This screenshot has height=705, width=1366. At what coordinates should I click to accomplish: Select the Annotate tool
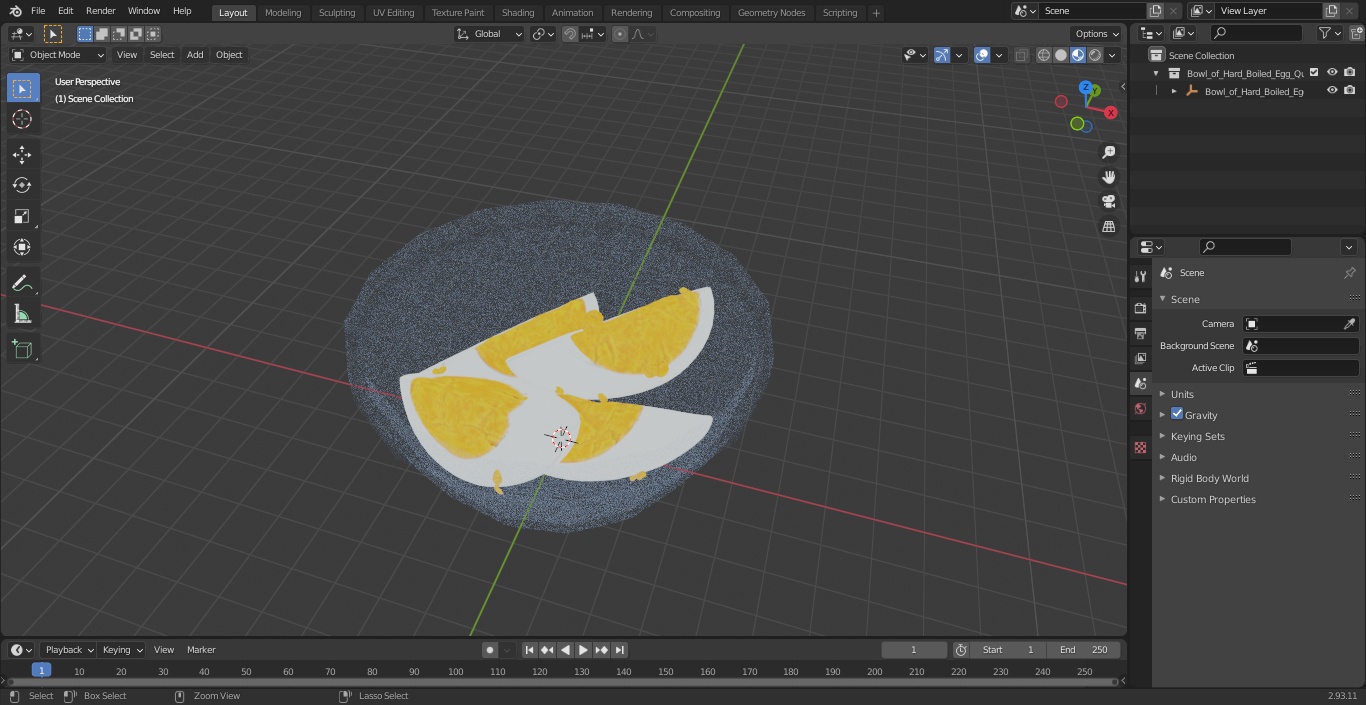[x=22, y=283]
